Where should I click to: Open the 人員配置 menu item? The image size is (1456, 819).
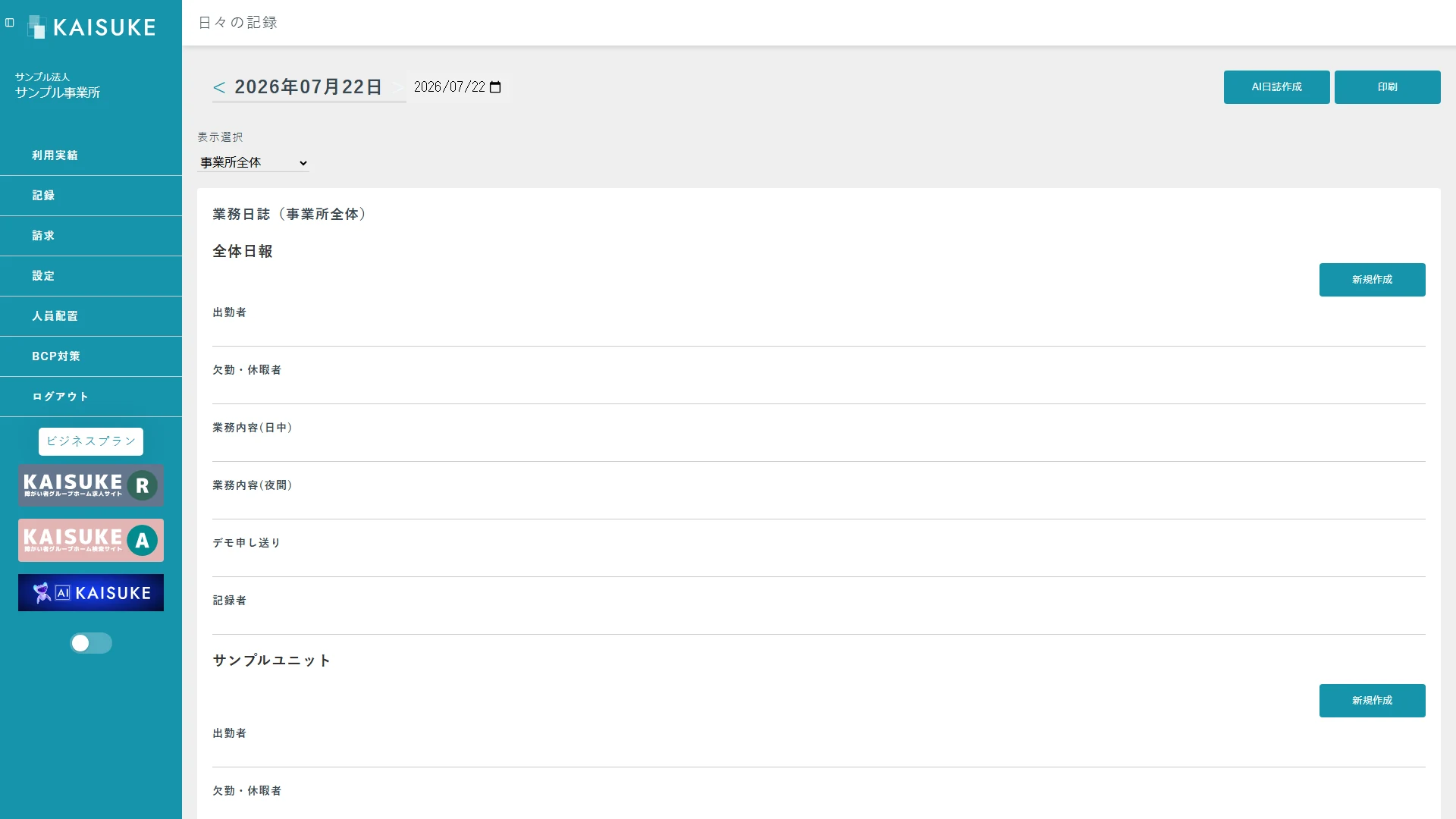click(91, 316)
